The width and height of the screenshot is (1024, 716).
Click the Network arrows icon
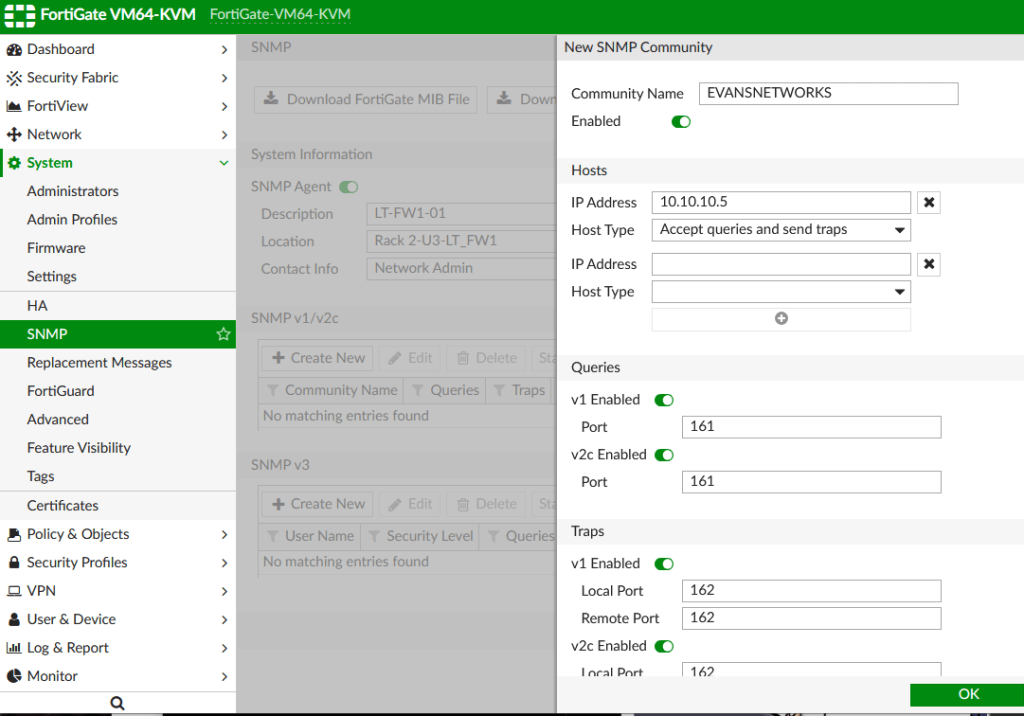[x=14, y=135]
